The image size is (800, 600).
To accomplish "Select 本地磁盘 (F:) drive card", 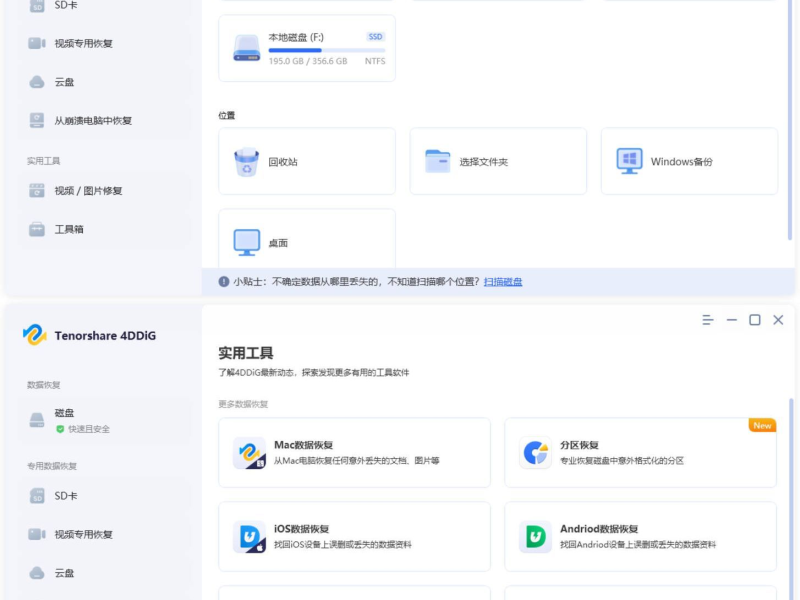I will tap(307, 48).
